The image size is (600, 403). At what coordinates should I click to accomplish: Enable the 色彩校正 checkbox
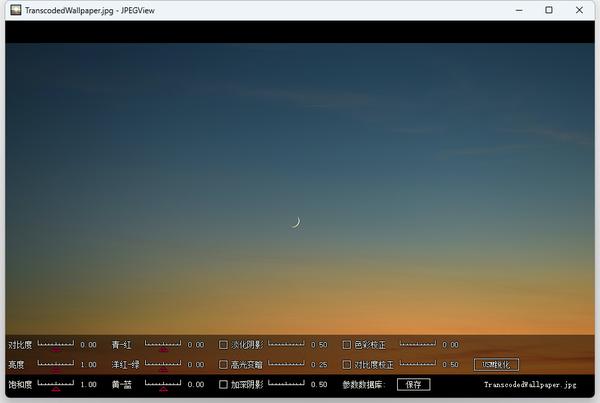[346, 344]
